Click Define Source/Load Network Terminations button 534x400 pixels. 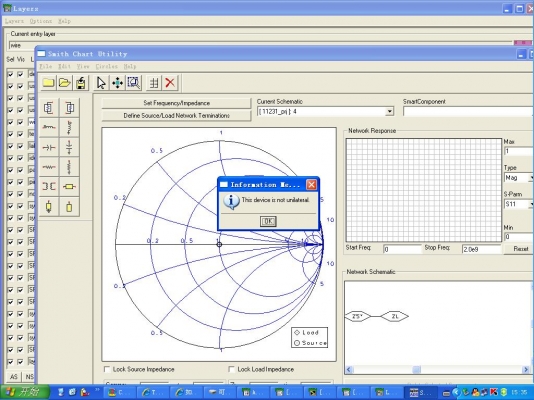pos(176,115)
